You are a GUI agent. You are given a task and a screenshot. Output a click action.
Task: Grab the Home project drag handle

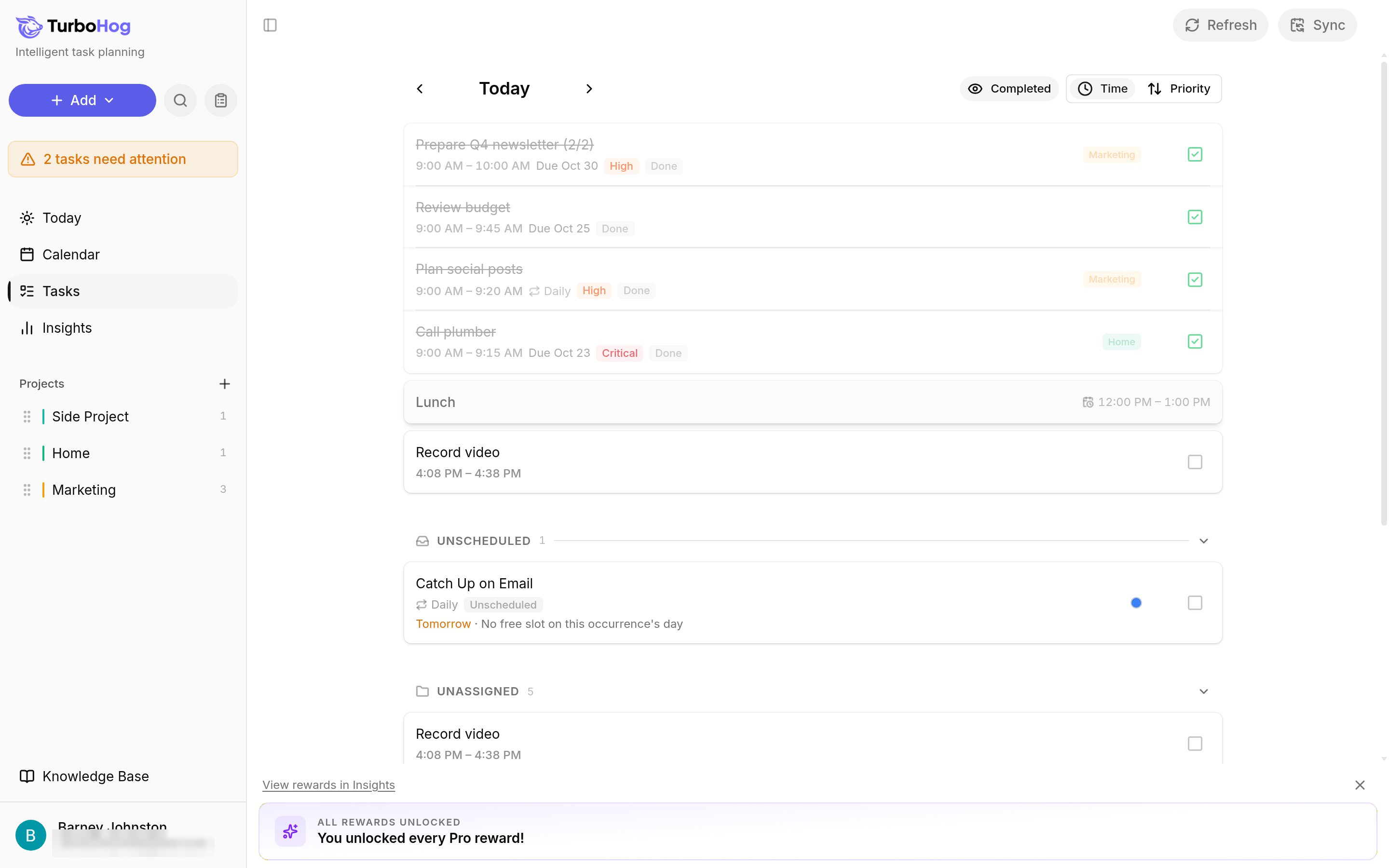[x=27, y=453]
